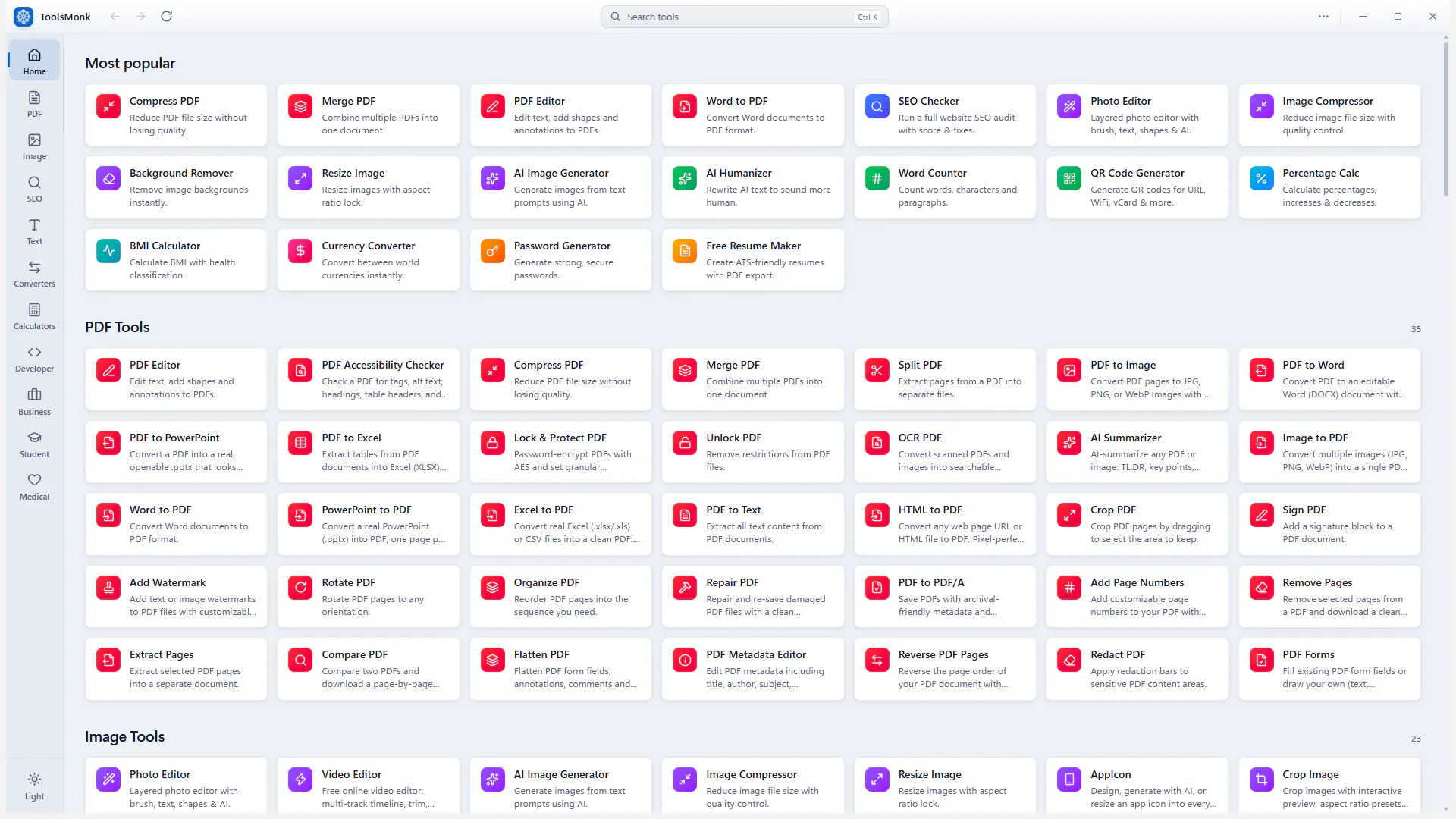Open the Currency Converter dollar icon
This screenshot has width=1456, height=819.
300,252
